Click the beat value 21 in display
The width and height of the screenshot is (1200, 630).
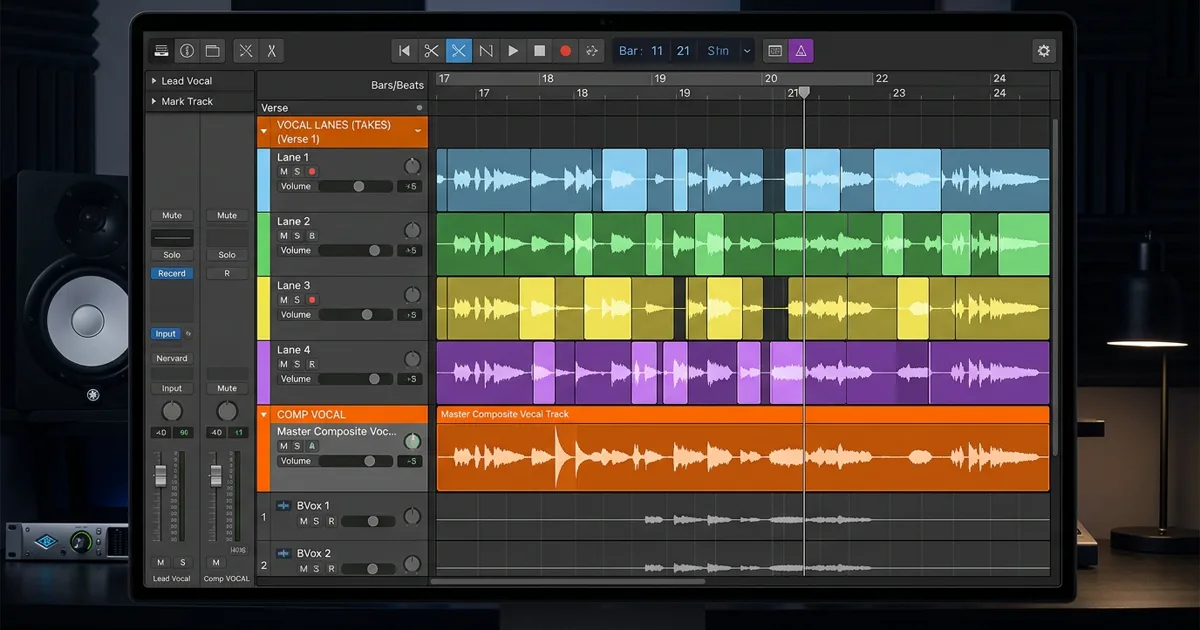pyautogui.click(x=683, y=51)
